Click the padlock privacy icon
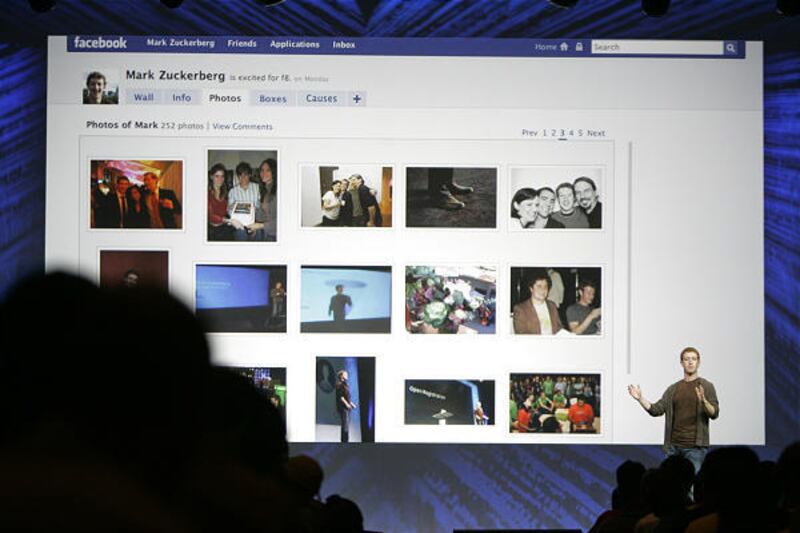This screenshot has width=800, height=533. pyautogui.click(x=578, y=46)
